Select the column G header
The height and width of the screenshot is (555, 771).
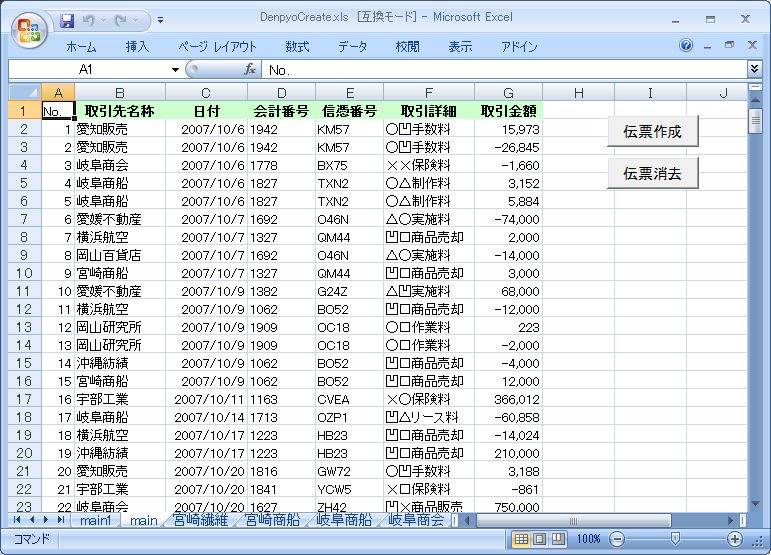coord(508,93)
